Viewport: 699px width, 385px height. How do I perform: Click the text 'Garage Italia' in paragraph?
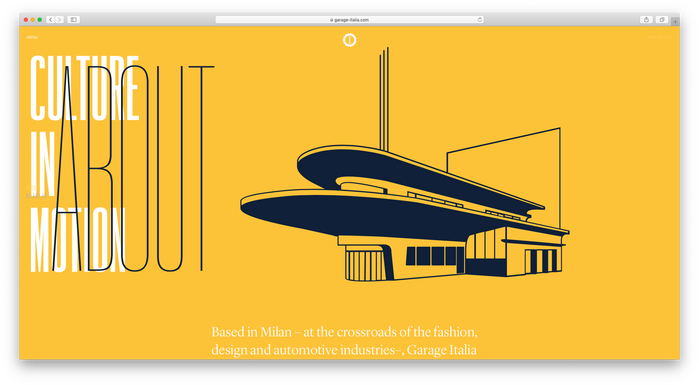[442, 350]
